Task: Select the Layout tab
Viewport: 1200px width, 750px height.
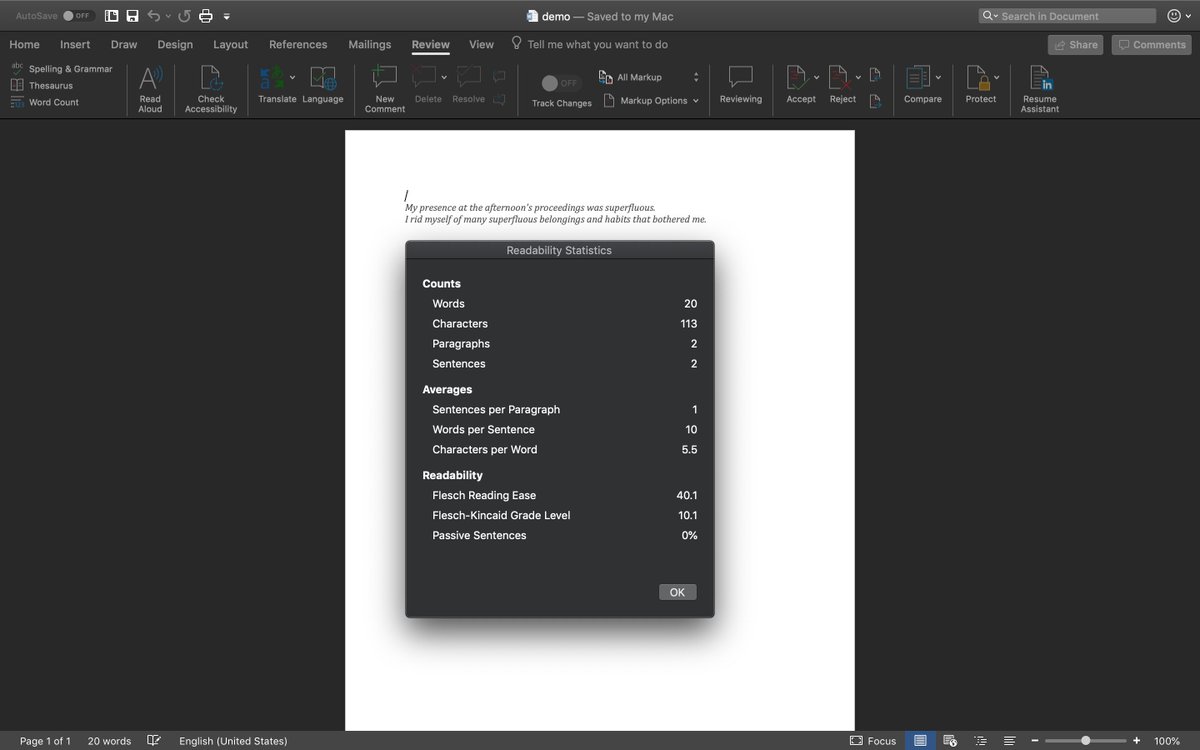Action: click(231, 44)
